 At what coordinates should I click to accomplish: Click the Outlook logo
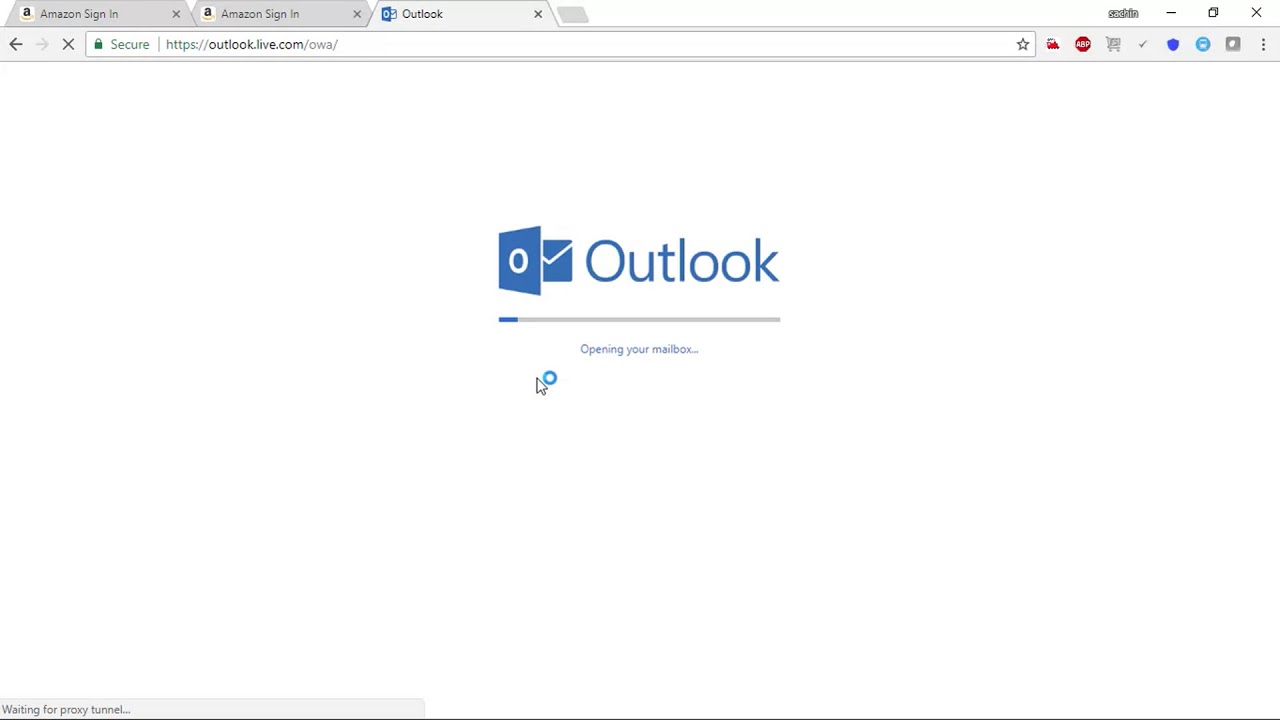point(639,261)
